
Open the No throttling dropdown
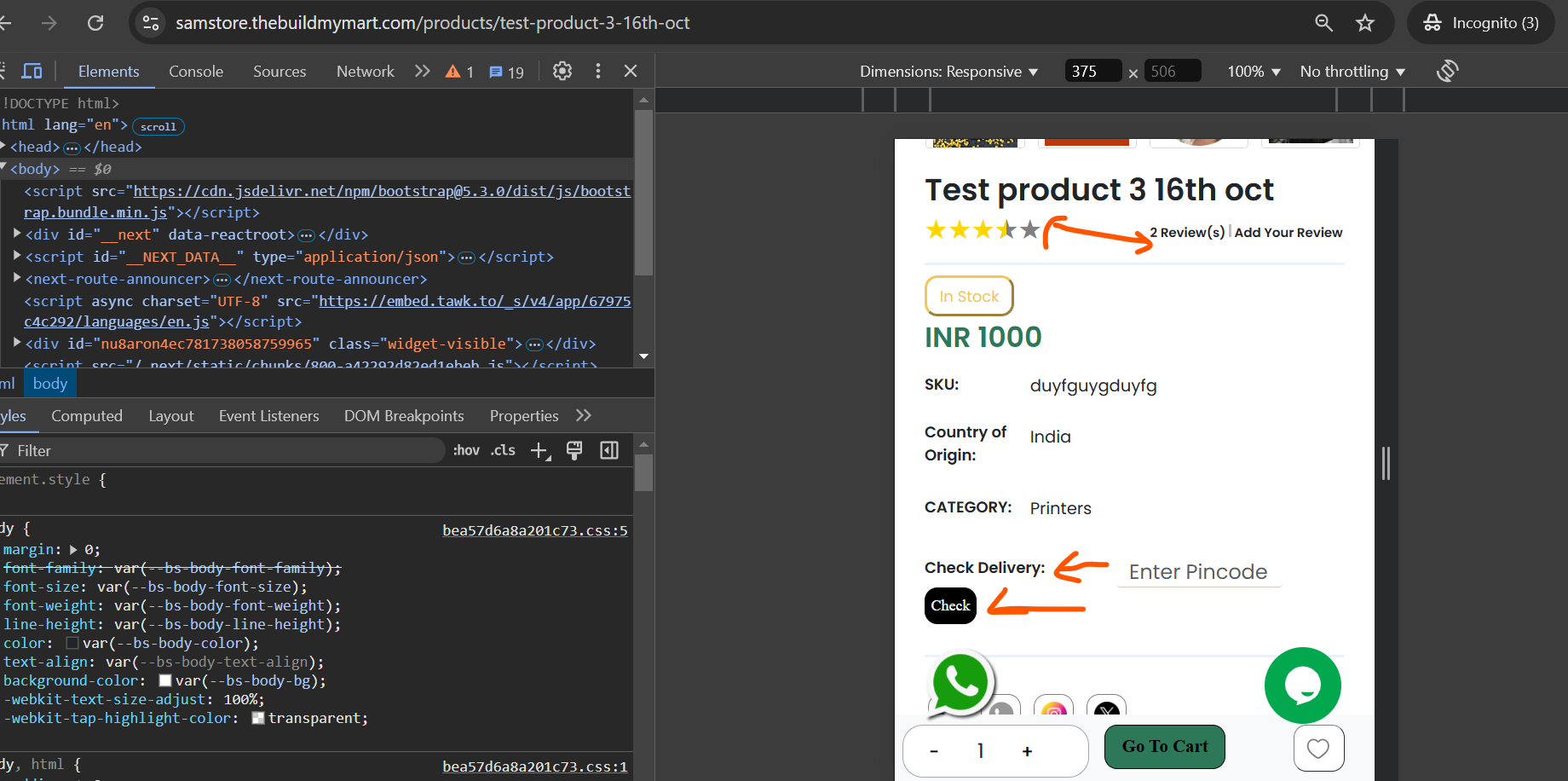click(x=1352, y=72)
